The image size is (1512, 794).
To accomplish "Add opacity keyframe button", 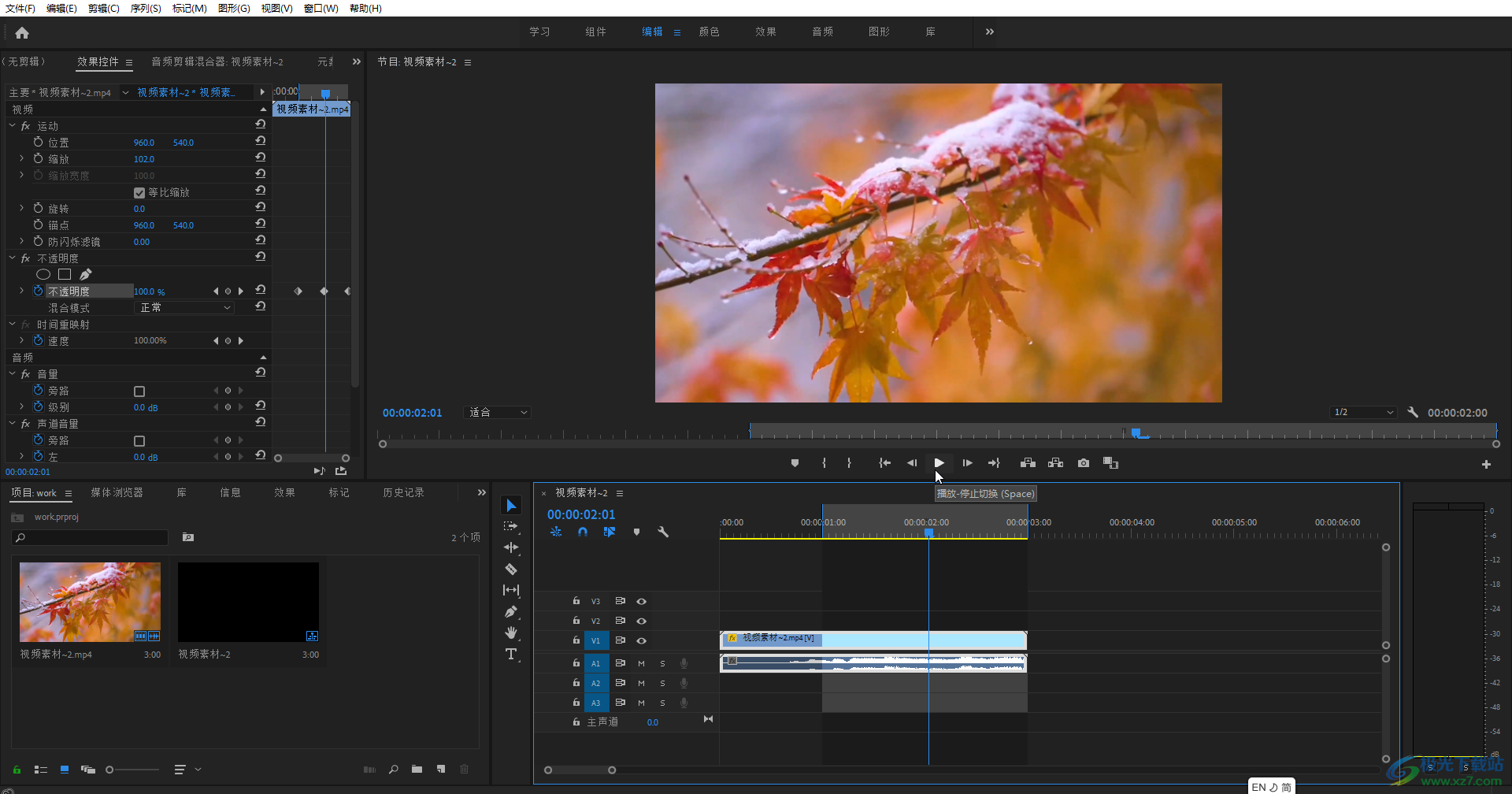I will click(x=228, y=291).
